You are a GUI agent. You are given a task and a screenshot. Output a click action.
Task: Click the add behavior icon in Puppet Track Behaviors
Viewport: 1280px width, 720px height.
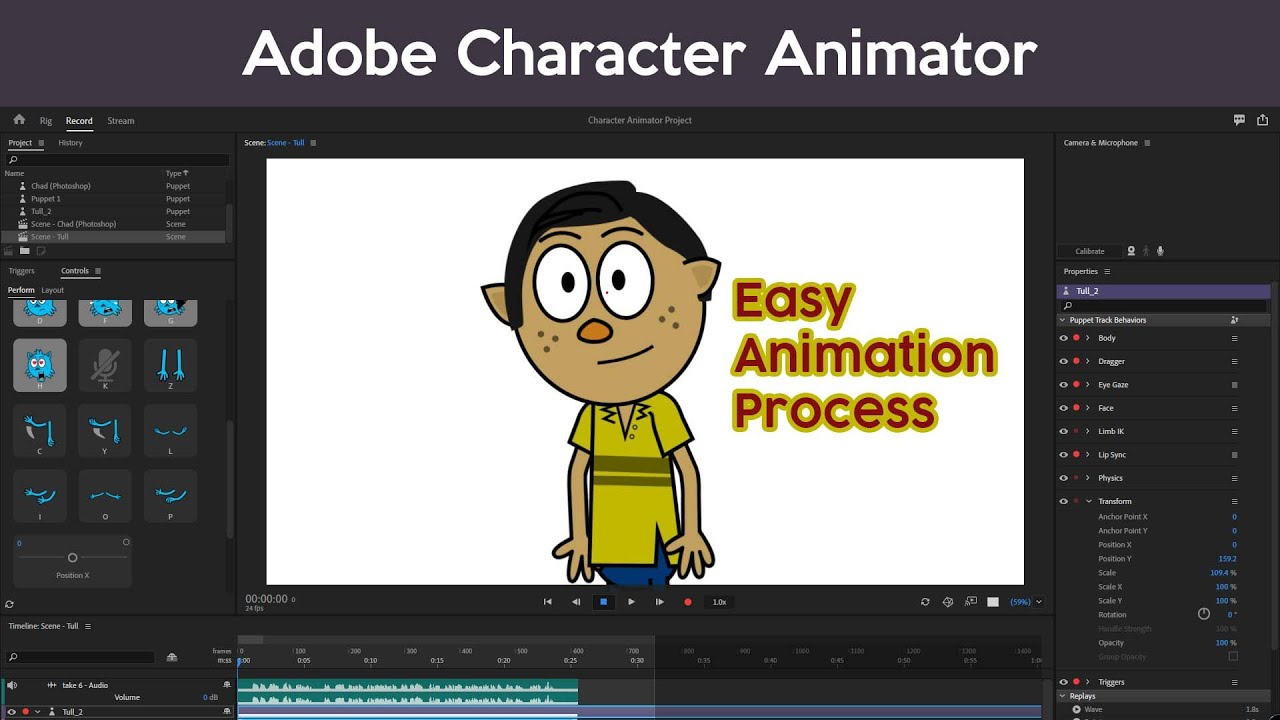click(1235, 320)
